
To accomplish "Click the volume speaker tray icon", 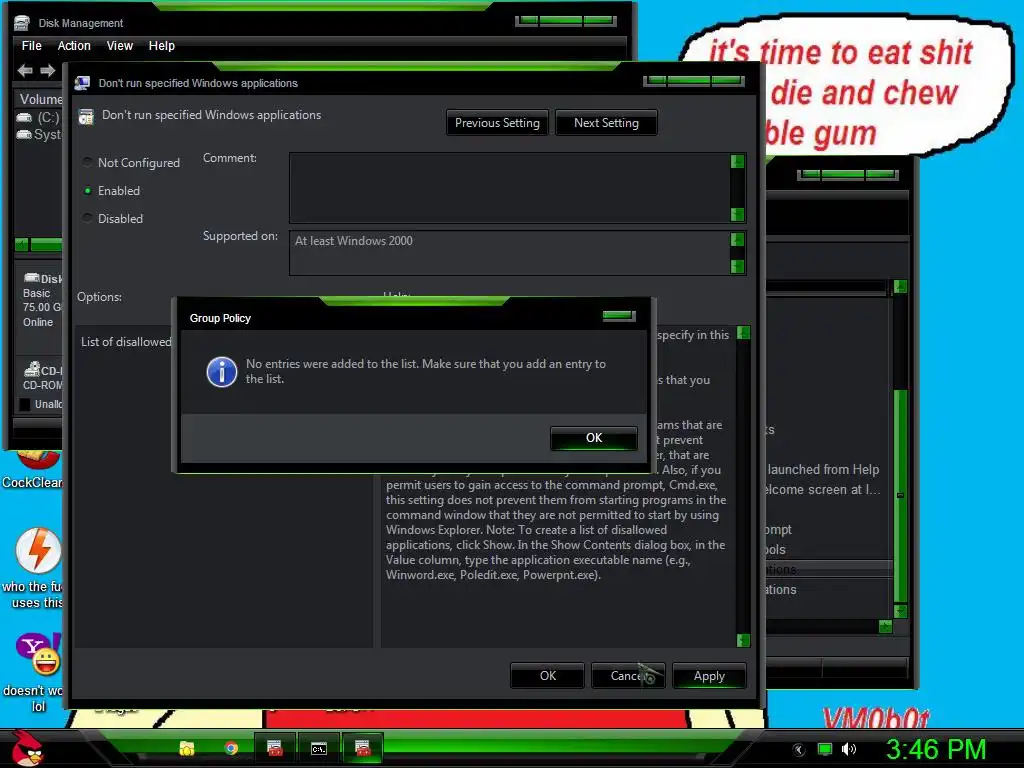I will (849, 749).
